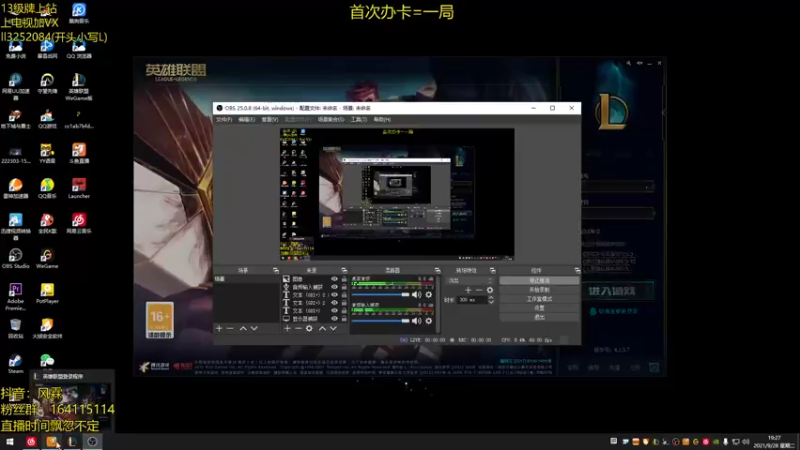Select the scene entry in the Scenes list
800x450 pixels.
(x=246, y=279)
